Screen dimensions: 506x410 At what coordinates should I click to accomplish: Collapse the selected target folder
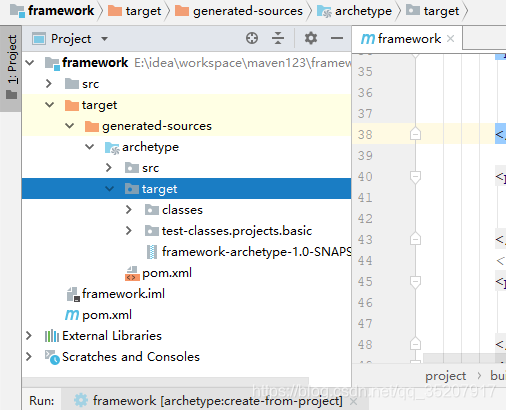pos(110,189)
